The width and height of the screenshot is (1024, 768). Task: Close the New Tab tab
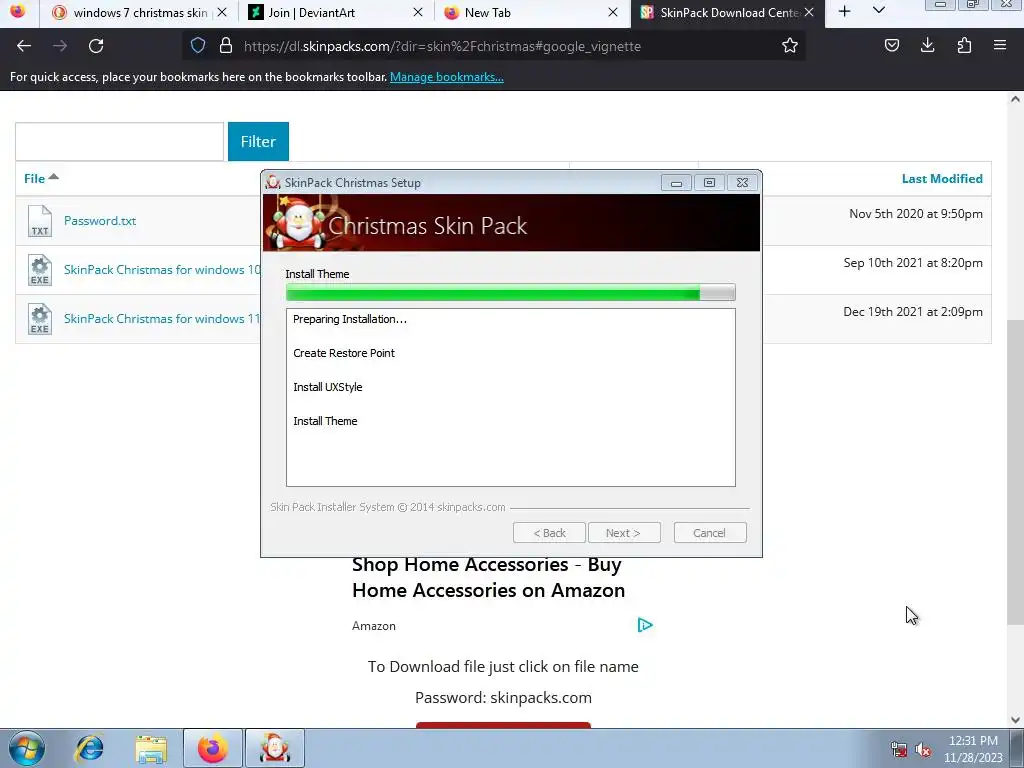(x=613, y=12)
